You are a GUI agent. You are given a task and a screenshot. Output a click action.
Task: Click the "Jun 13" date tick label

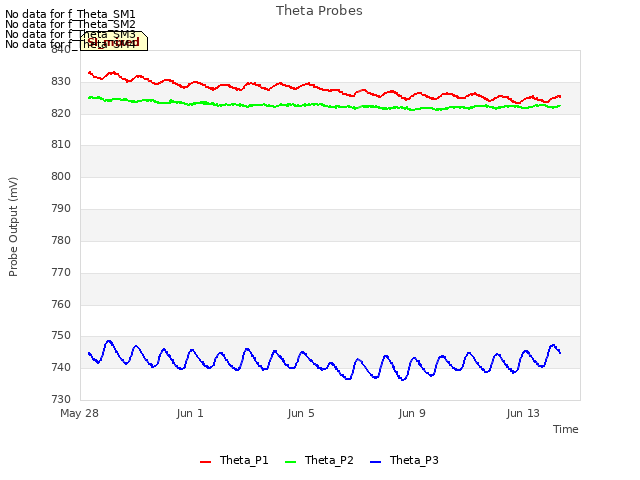click(x=523, y=413)
